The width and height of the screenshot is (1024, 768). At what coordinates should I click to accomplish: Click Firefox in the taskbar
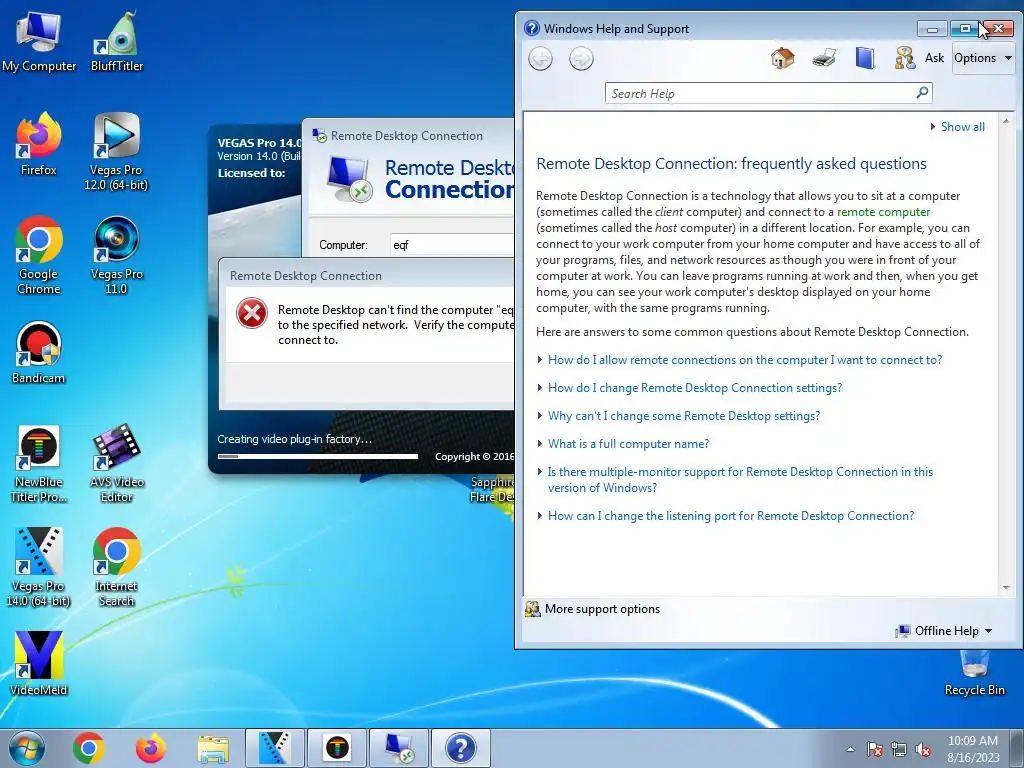tap(151, 748)
